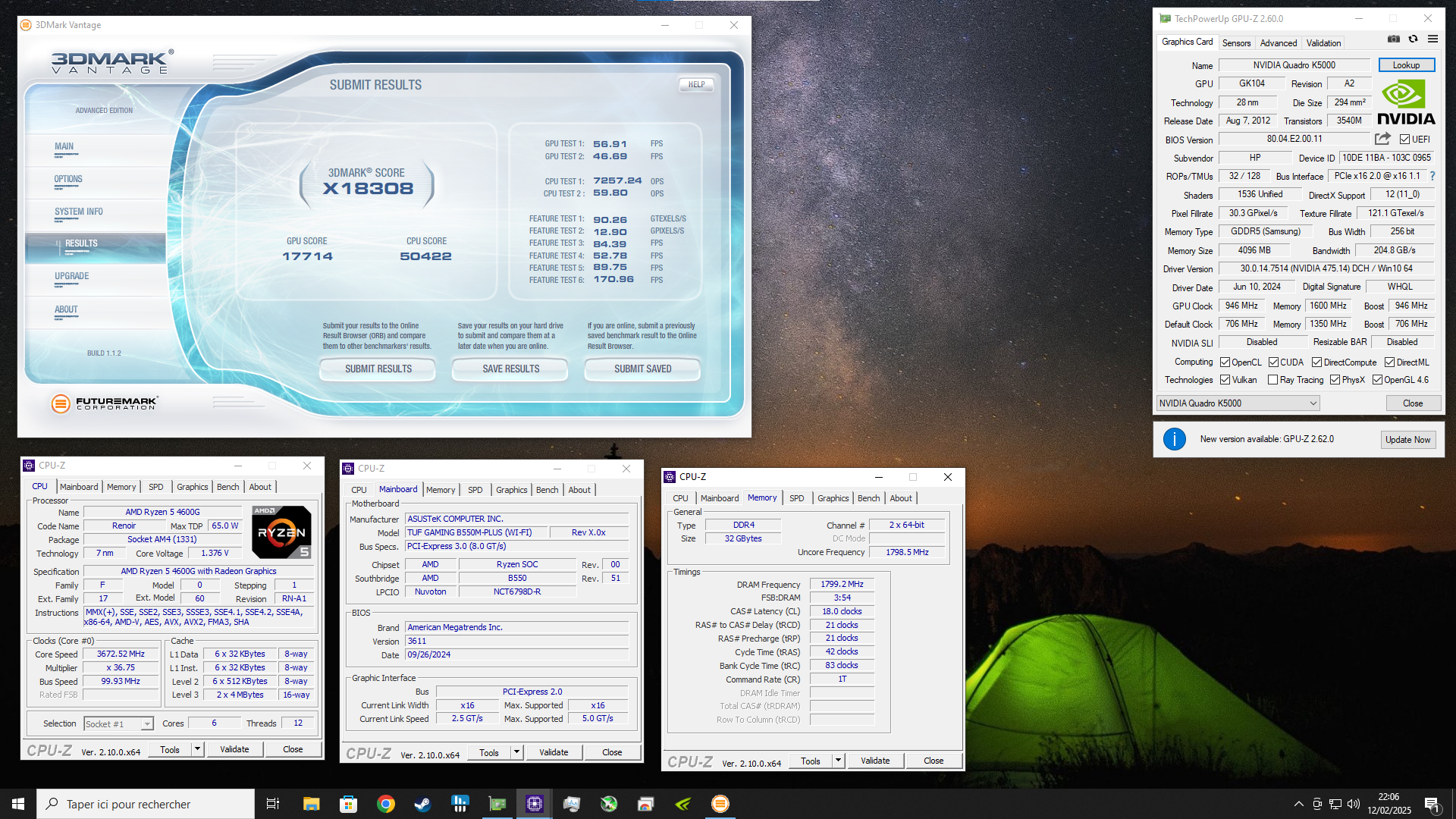Expand Tools arrow in CPU-Z Mainboard window
Image resolution: width=1456 pixels, height=819 pixels.
click(516, 752)
